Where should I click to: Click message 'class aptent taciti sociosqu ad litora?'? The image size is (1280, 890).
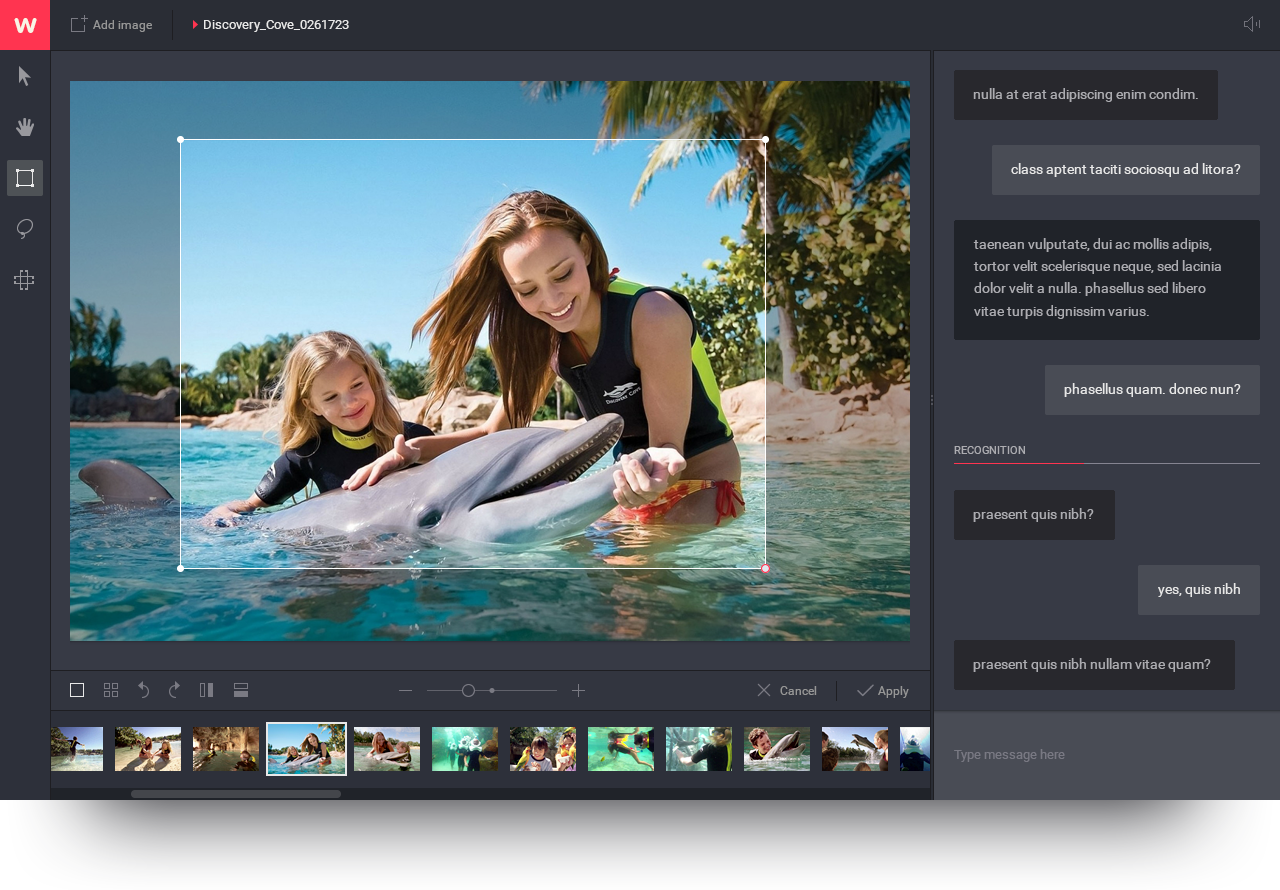[1126, 170]
